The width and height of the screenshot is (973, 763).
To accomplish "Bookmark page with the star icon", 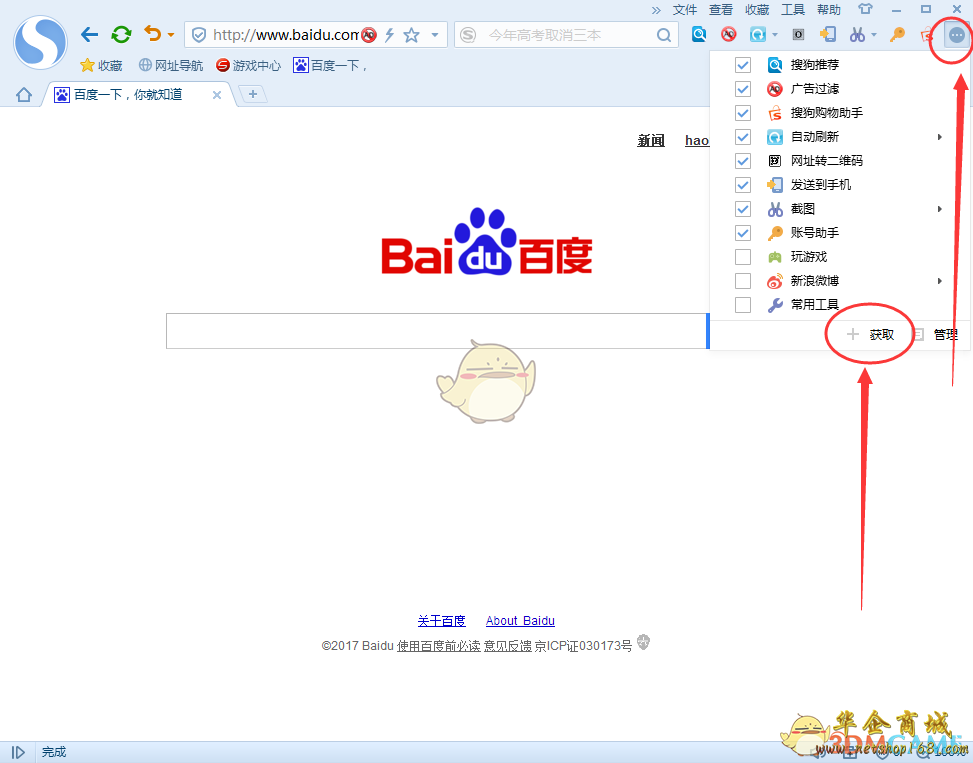I will pyautogui.click(x=411, y=35).
